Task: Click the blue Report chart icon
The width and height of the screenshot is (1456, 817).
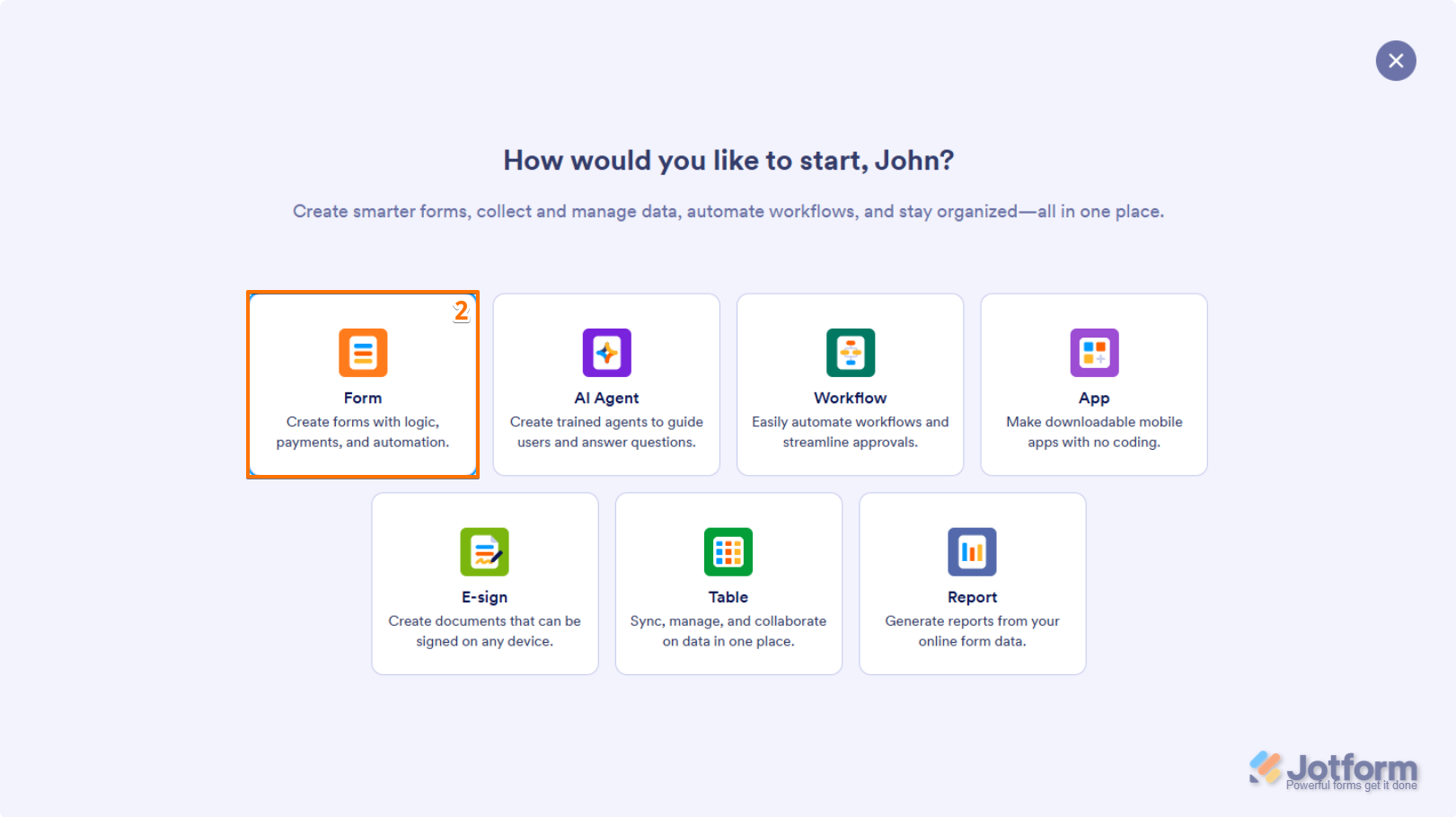Action: click(x=972, y=551)
